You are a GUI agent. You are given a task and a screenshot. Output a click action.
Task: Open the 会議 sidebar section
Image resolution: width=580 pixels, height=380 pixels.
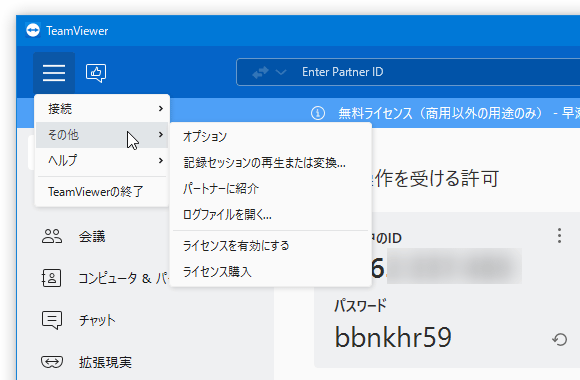(92, 236)
